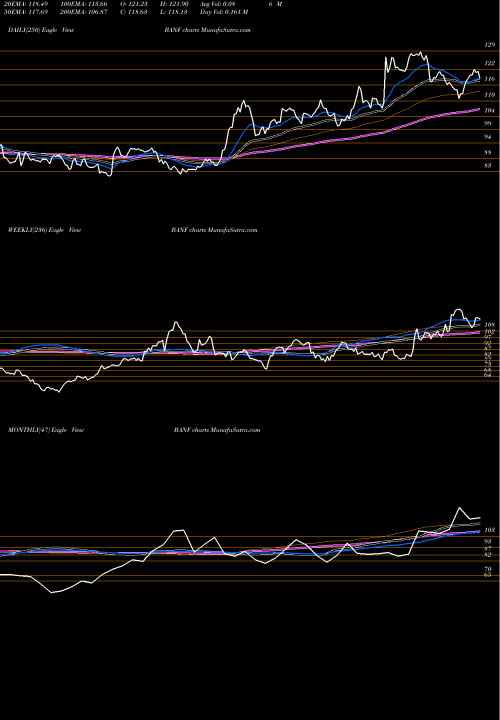Image resolution: width=500 pixels, height=720 pixels.
Task: Click the 20EMA: 118.49 value
Action: click(24, 4)
